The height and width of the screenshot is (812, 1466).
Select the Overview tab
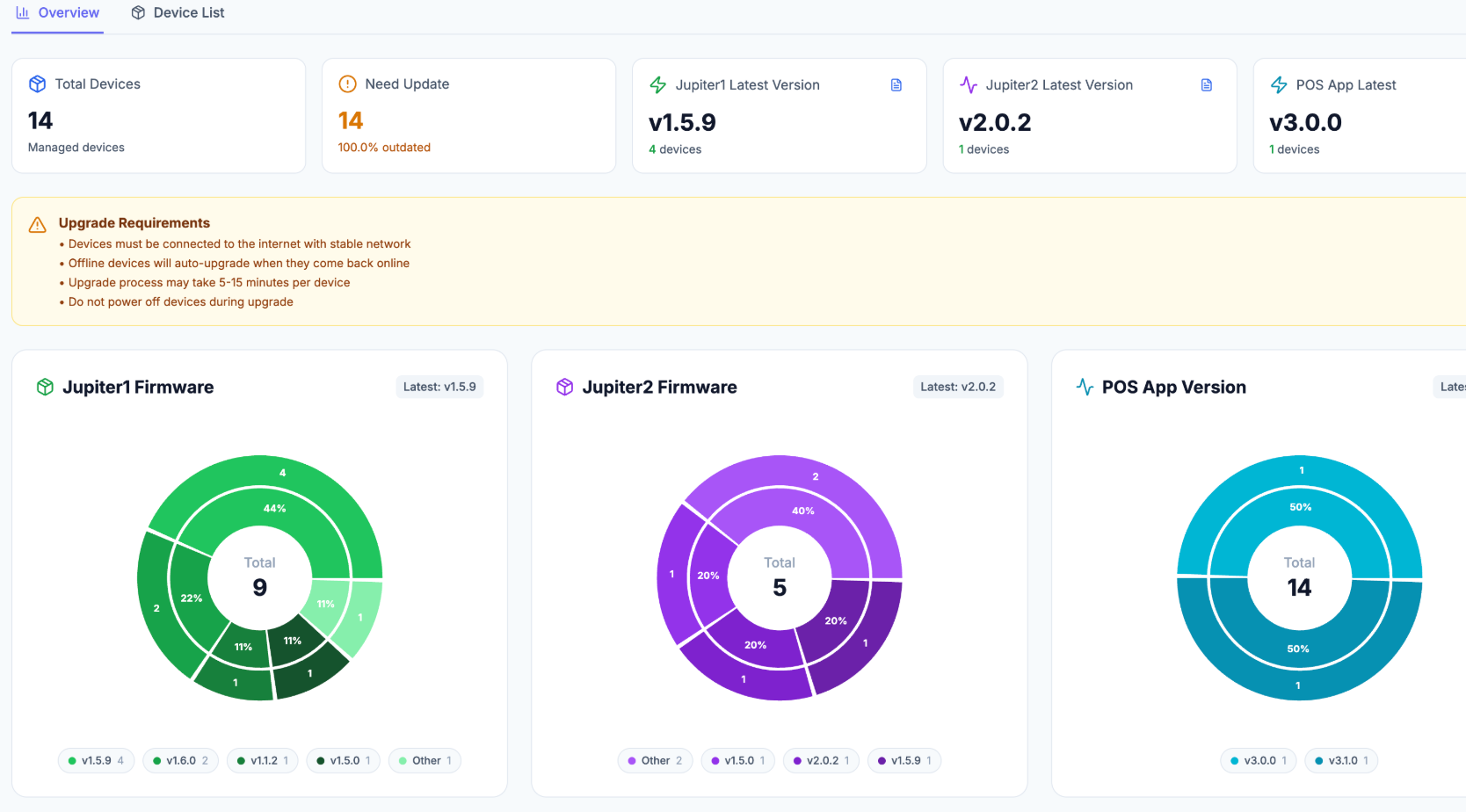pyautogui.click(x=56, y=12)
